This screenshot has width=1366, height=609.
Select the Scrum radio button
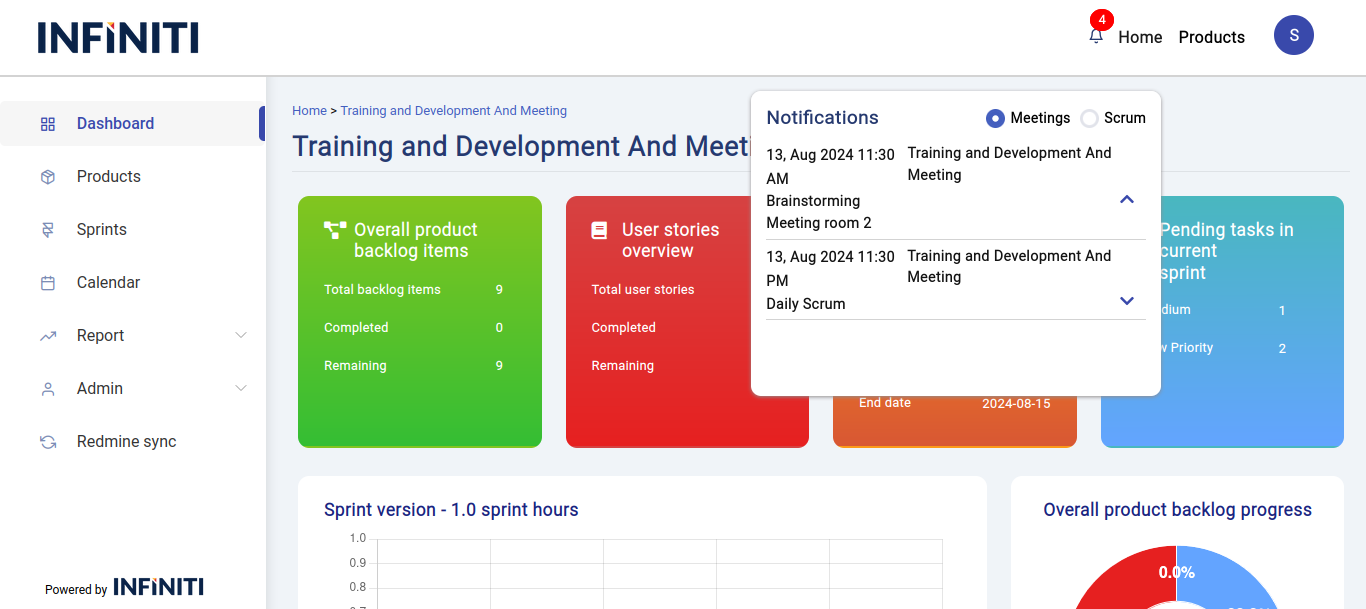tap(1089, 118)
